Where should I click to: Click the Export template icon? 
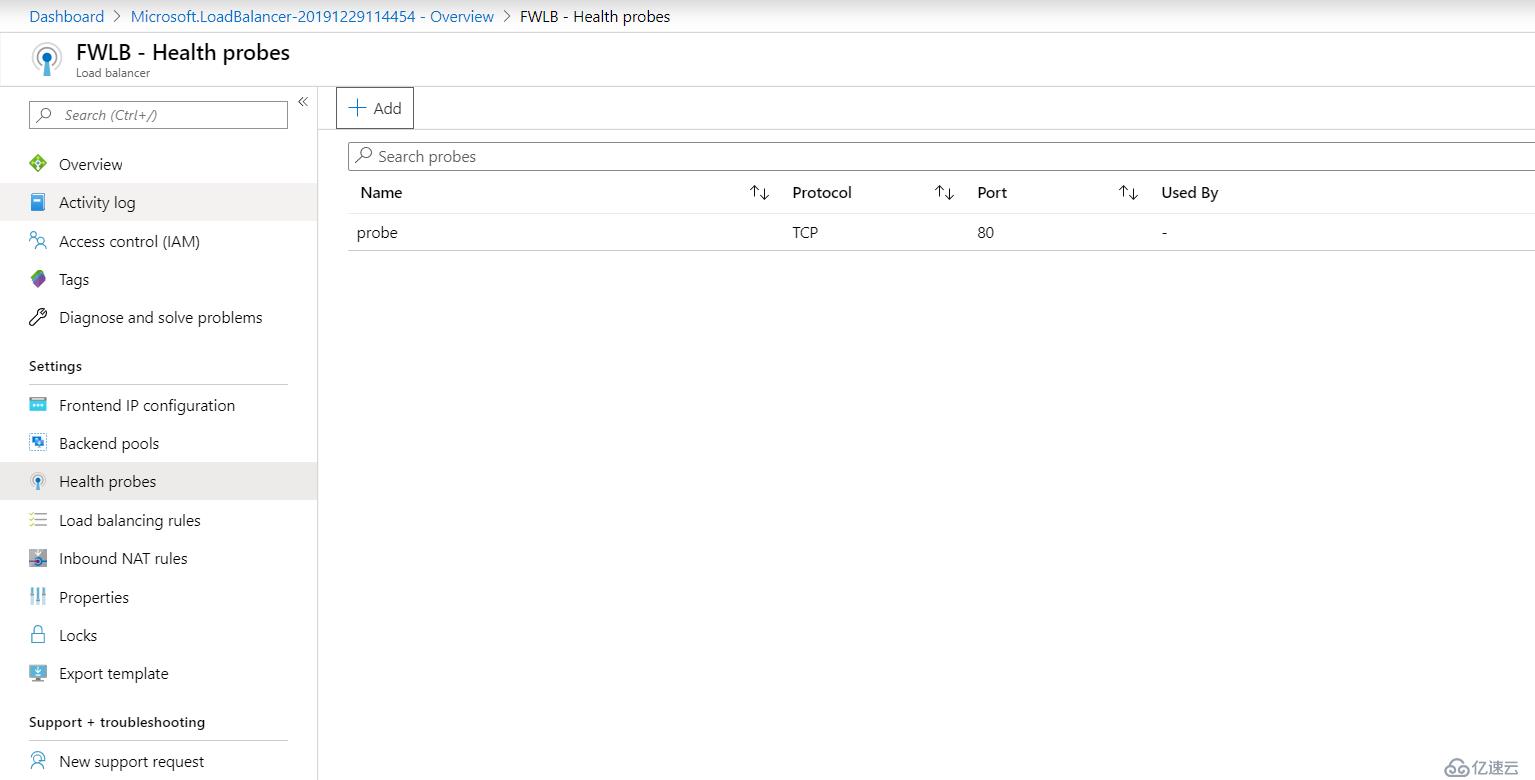click(38, 673)
